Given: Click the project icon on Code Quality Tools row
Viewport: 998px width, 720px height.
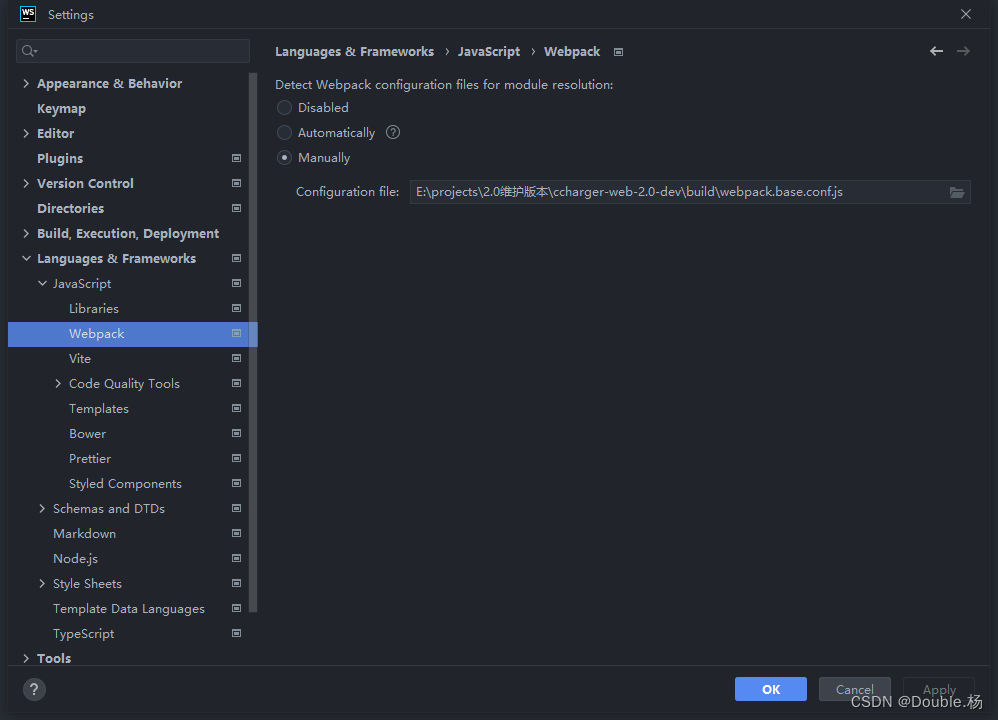Looking at the screenshot, I should 236,383.
